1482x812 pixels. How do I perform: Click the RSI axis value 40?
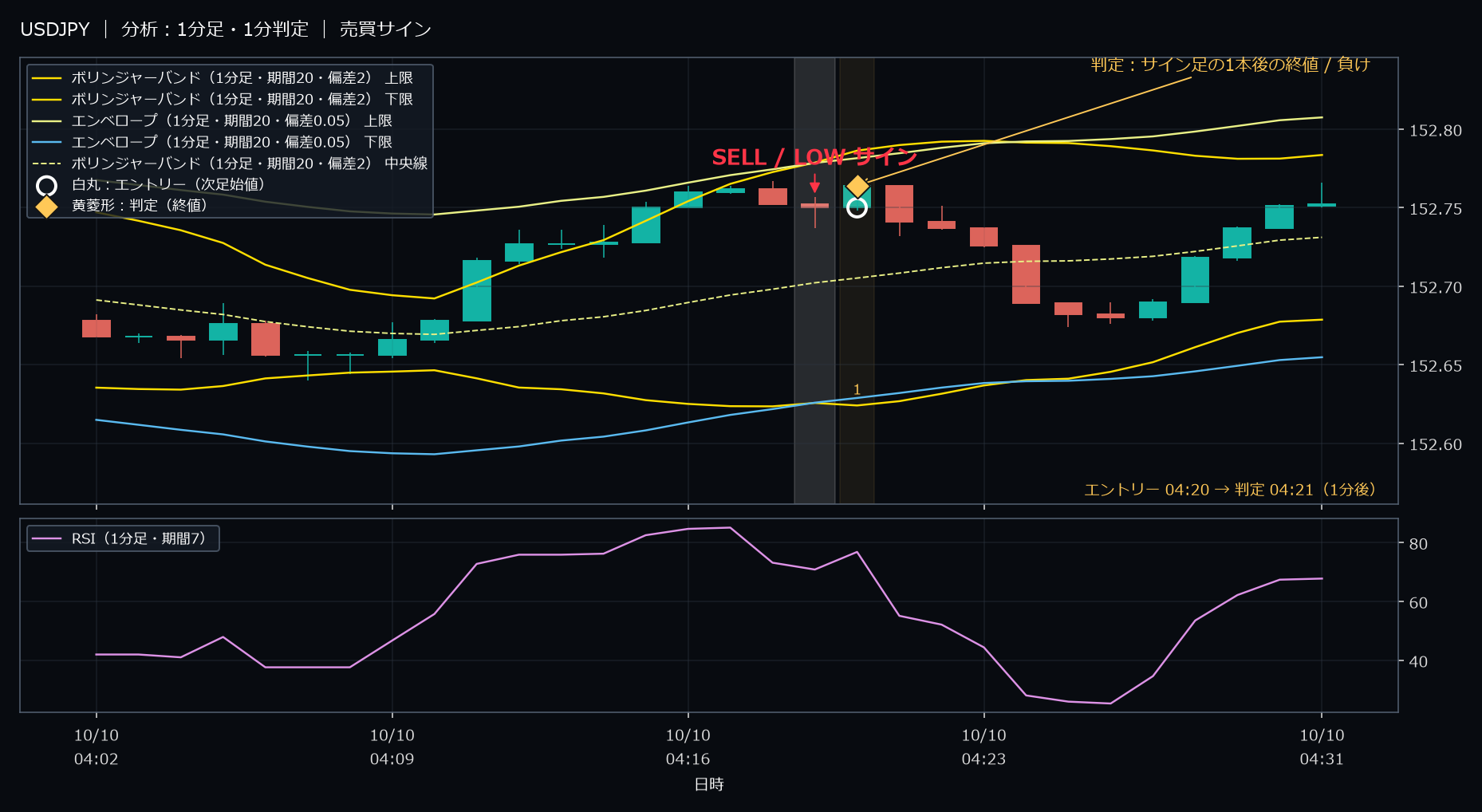coord(1418,662)
